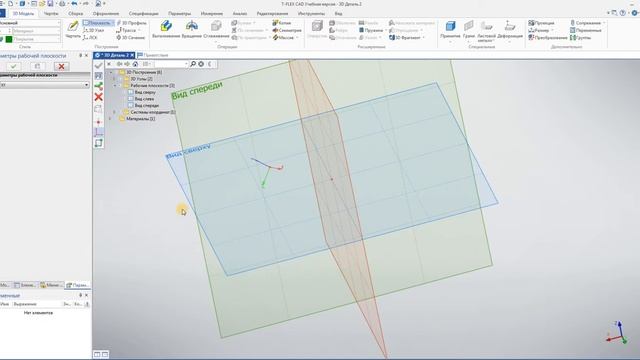Cancel with red X button in parameters panel
640x360 pixels.
pyautogui.click(x=61, y=66)
